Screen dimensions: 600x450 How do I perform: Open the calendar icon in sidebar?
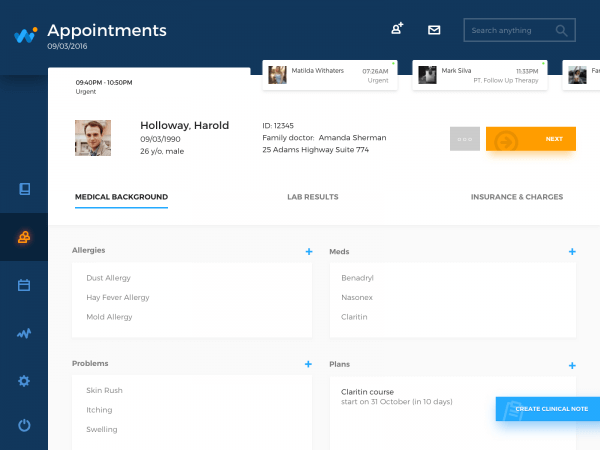24,285
